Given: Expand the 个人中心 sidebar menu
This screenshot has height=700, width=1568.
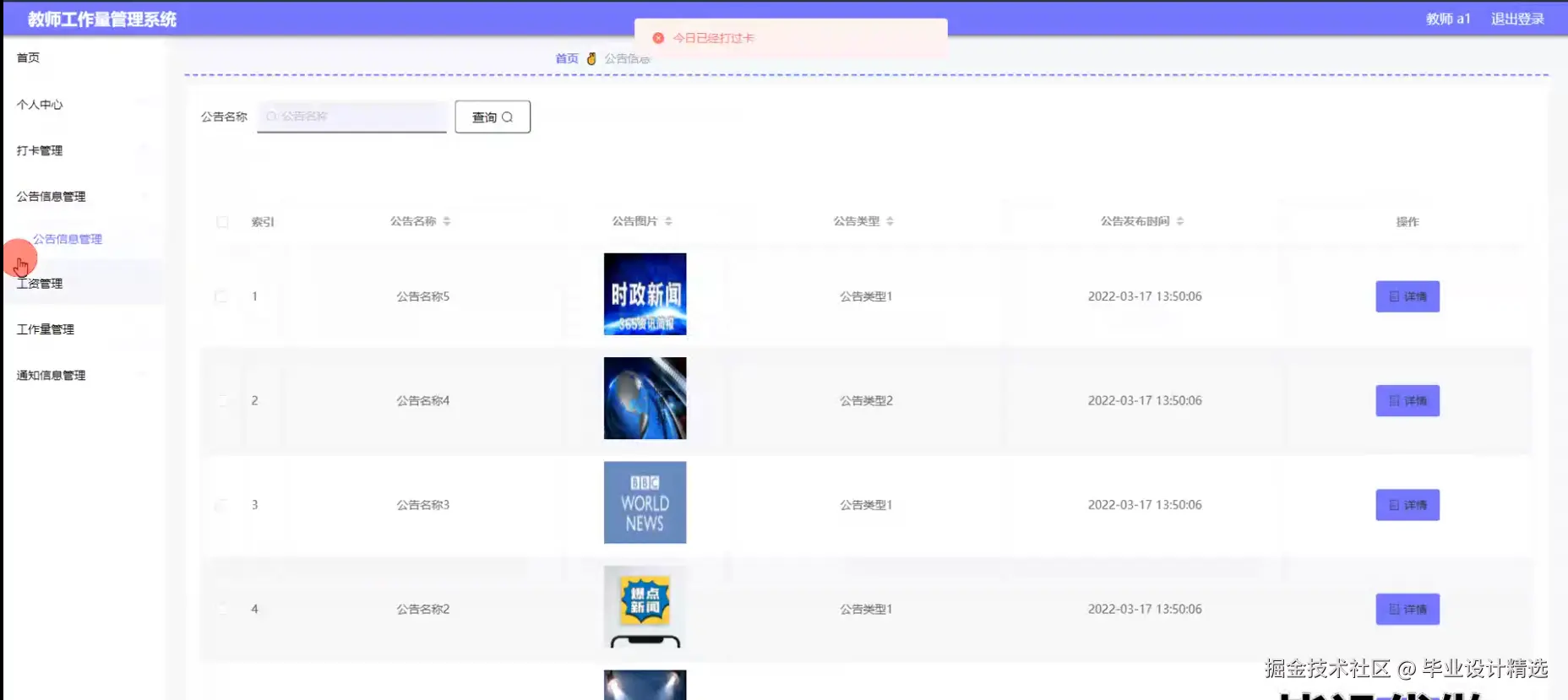Looking at the screenshot, I should point(82,105).
